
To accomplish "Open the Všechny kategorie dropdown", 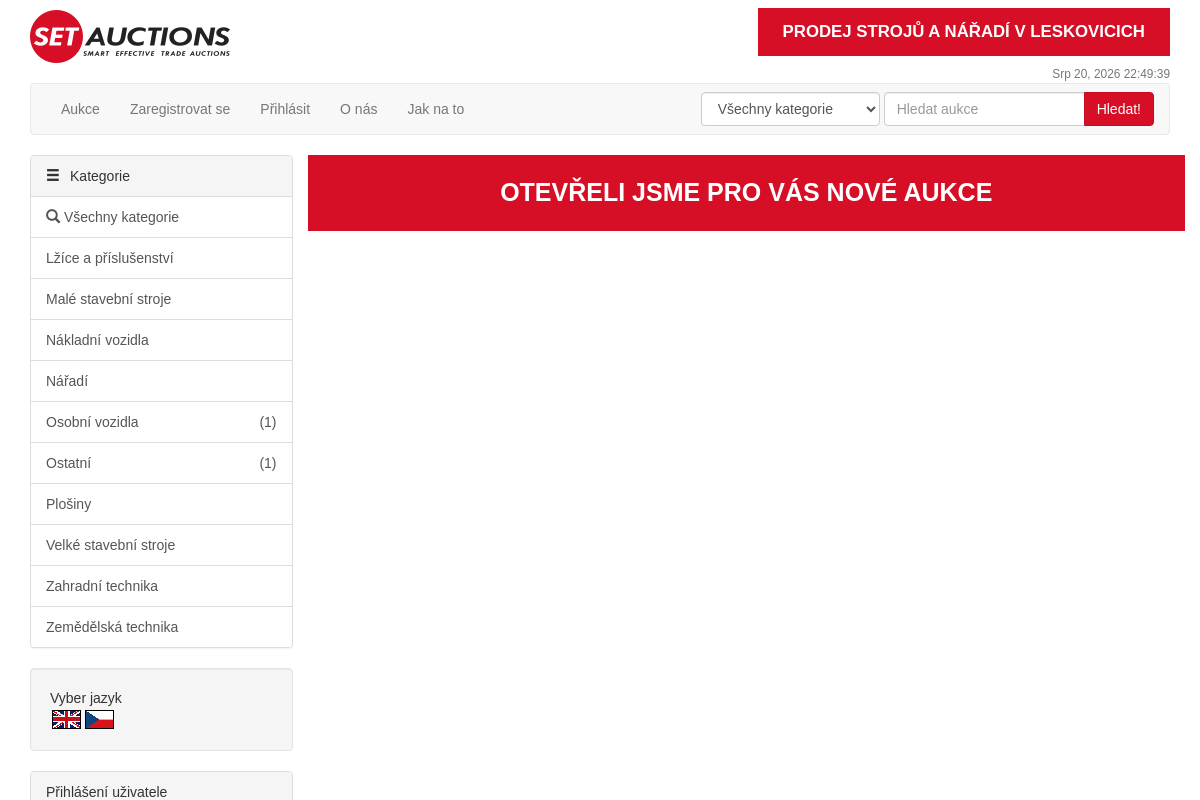I will pyautogui.click(x=790, y=109).
